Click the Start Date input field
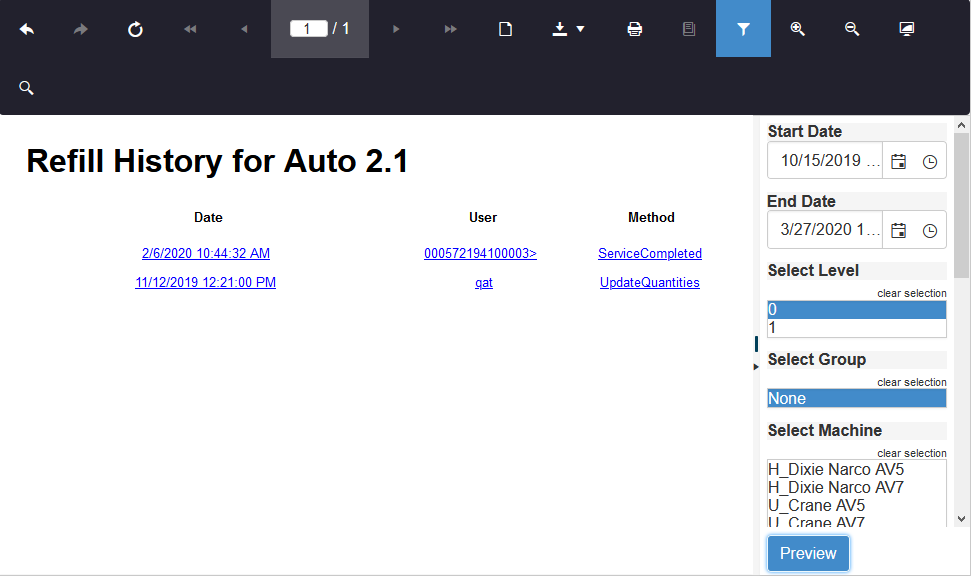 825,160
